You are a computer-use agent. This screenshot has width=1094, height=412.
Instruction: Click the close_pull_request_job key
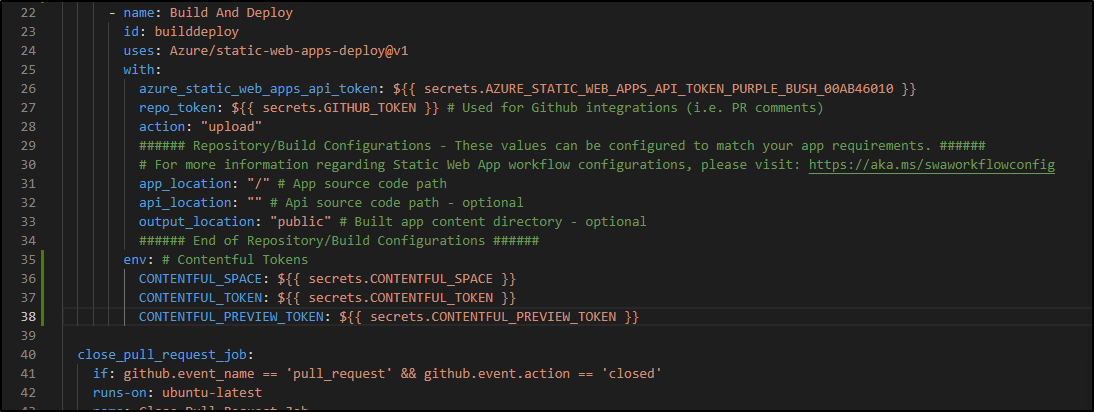tap(162, 355)
